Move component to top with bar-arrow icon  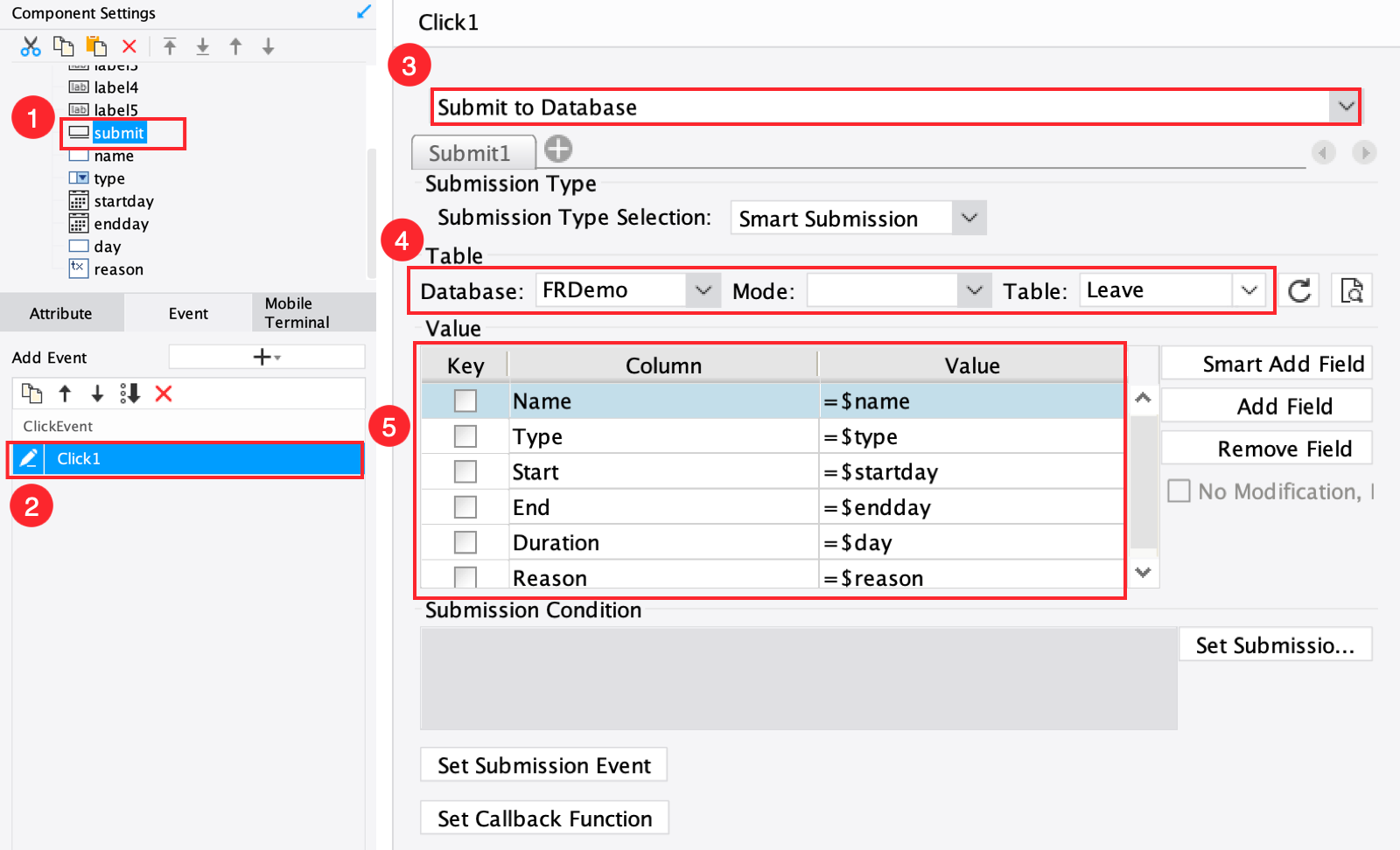[170, 46]
